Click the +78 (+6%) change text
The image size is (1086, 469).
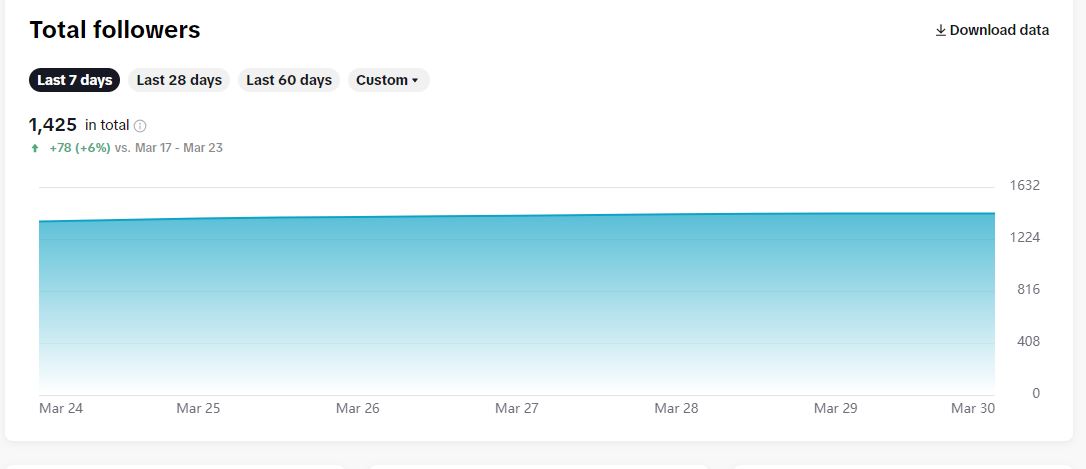click(x=80, y=148)
